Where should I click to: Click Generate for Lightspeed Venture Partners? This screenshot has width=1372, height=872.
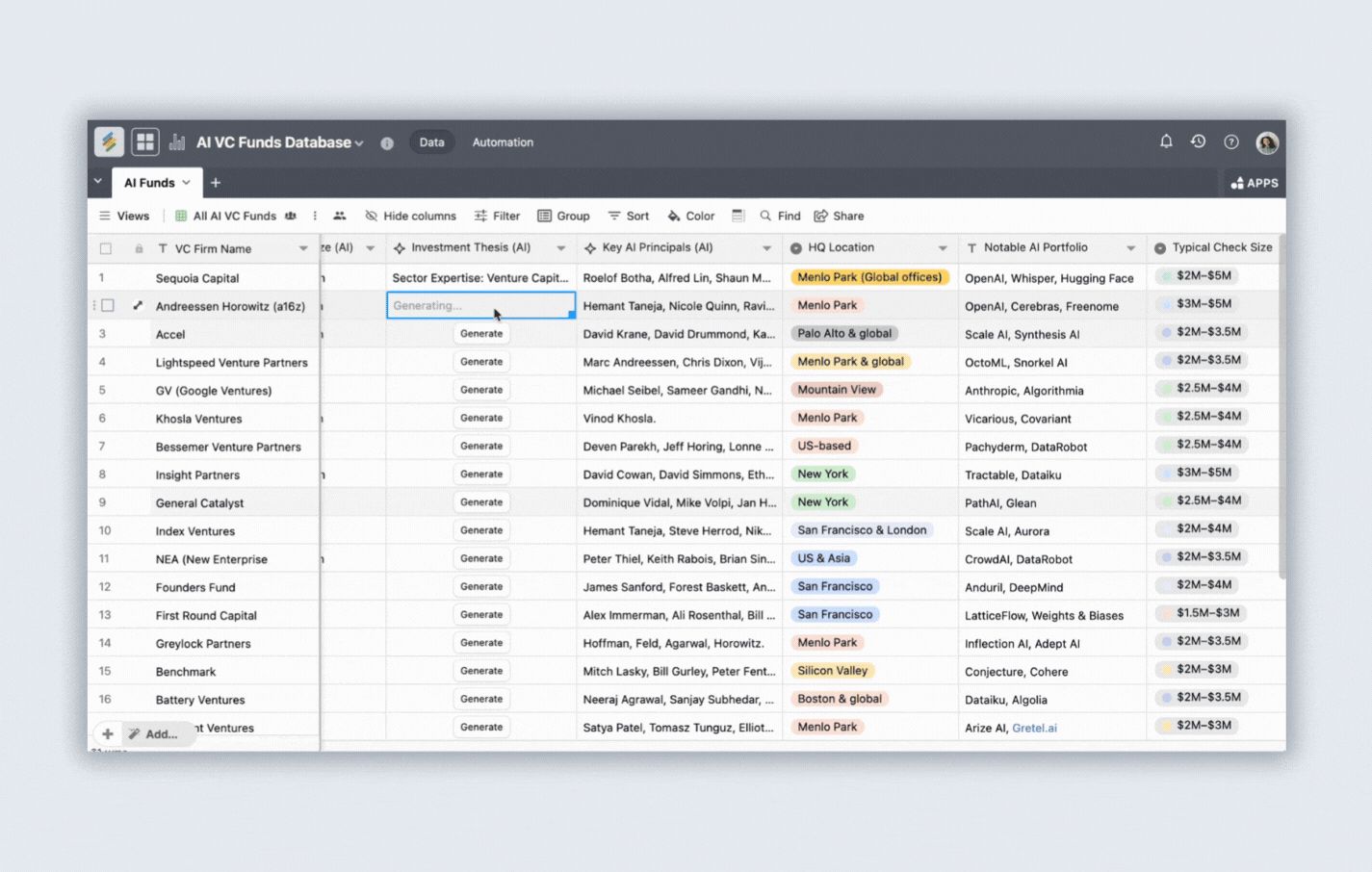click(481, 362)
